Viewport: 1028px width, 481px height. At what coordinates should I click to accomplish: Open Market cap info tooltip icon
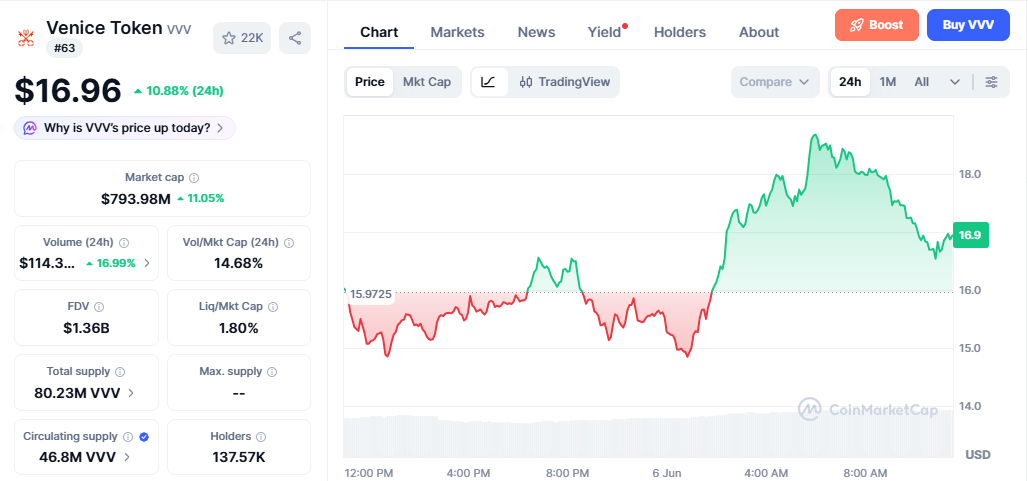coord(194,178)
